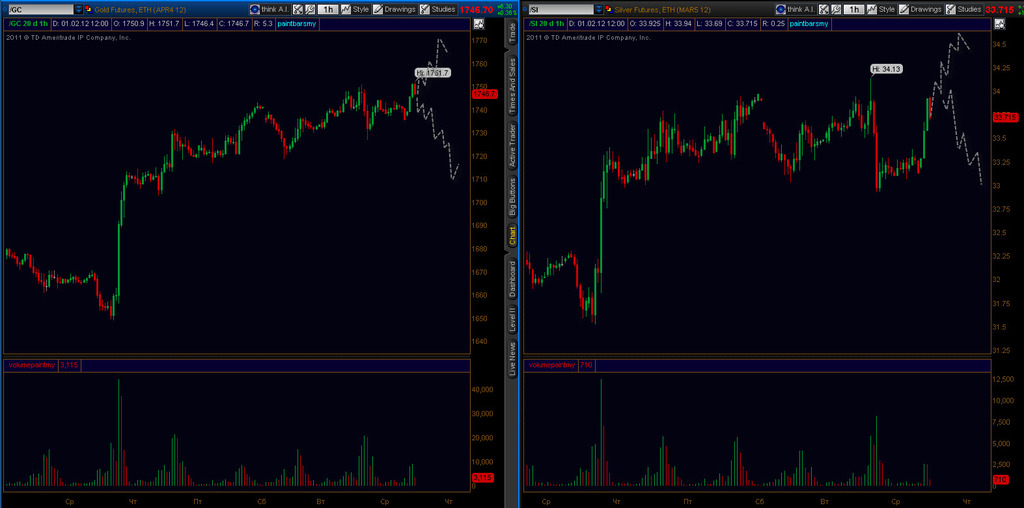
Task: Click the Hi: 34.13 price bubble
Action: (886, 69)
